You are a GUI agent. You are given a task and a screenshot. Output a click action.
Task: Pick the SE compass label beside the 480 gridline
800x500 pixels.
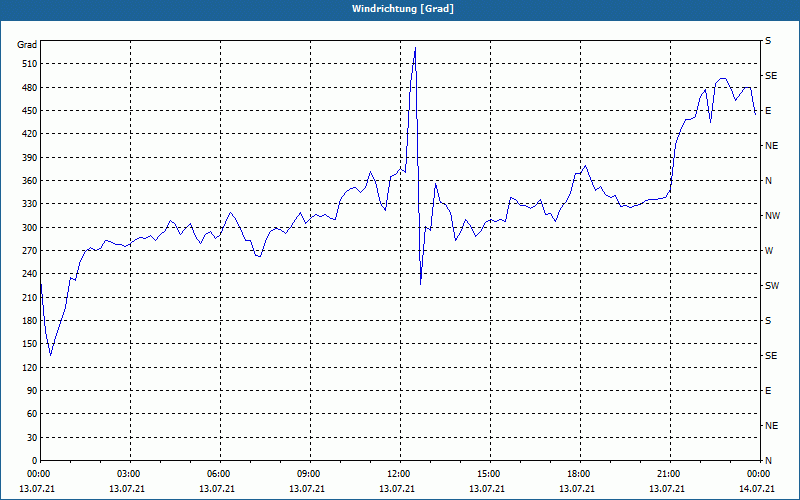point(771,76)
